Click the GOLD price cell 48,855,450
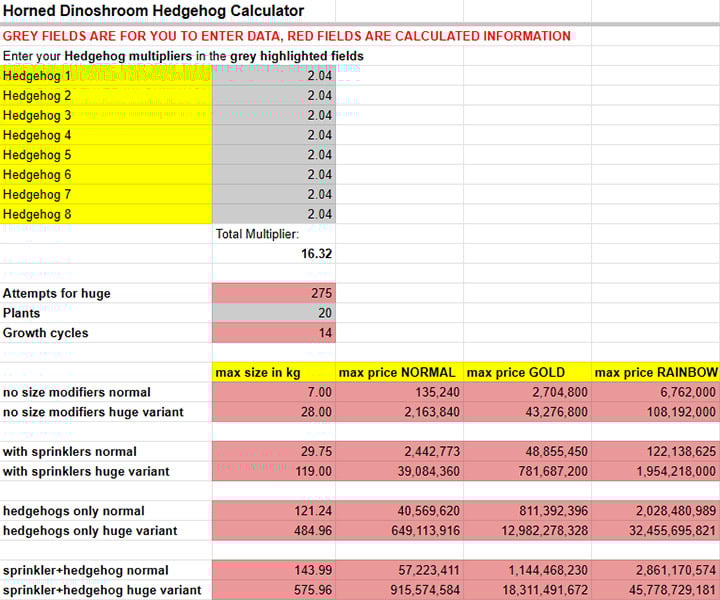The height and width of the screenshot is (600, 720). click(x=528, y=451)
